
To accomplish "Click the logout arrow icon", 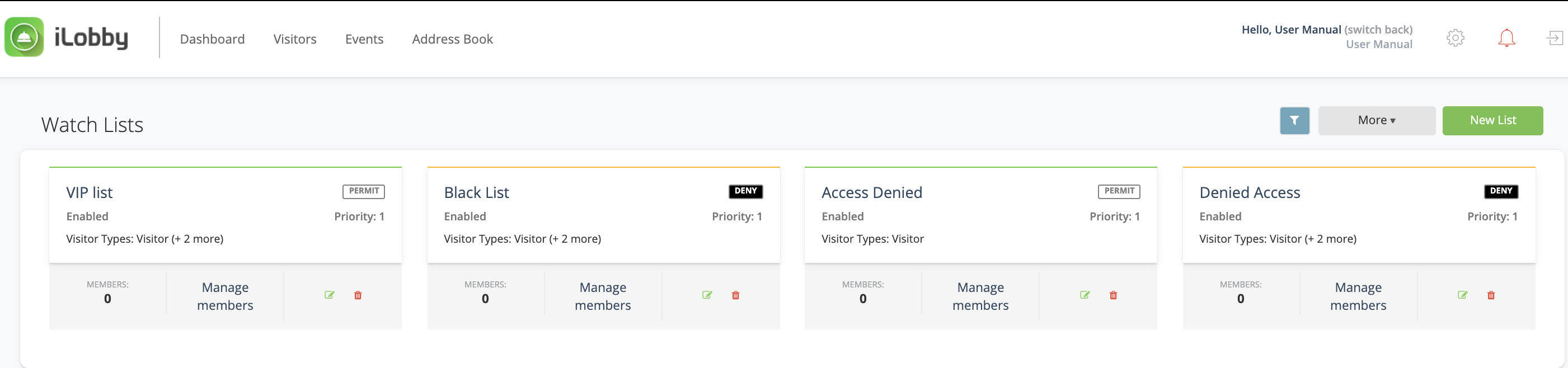I will [x=1554, y=37].
